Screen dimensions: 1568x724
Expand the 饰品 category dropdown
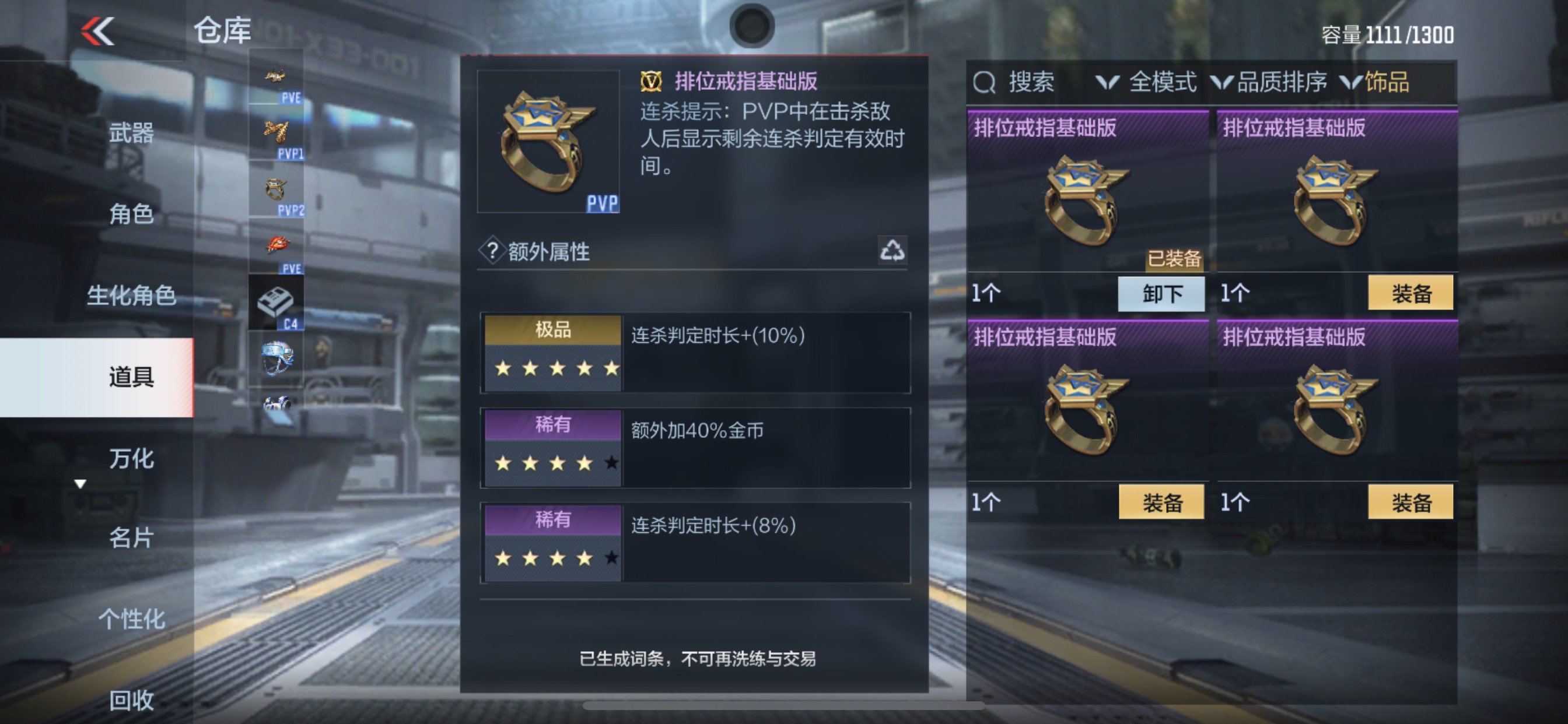(x=1375, y=82)
